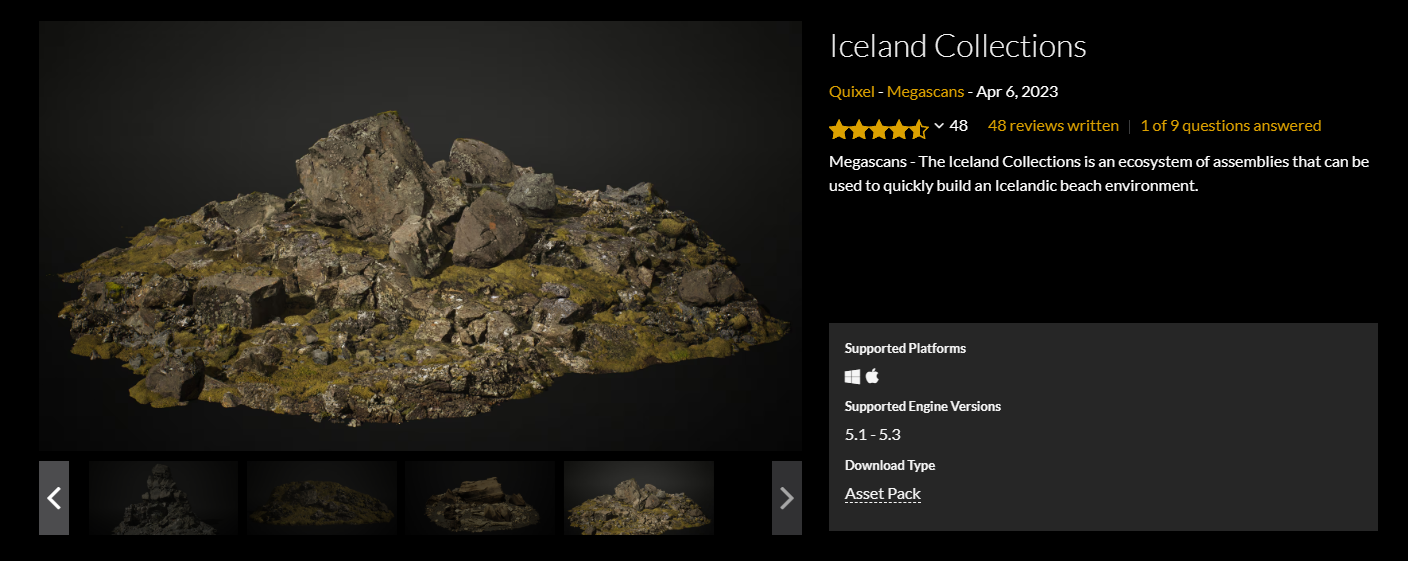Open the Megascans category link
This screenshot has height=561, width=1408.
coord(925,92)
